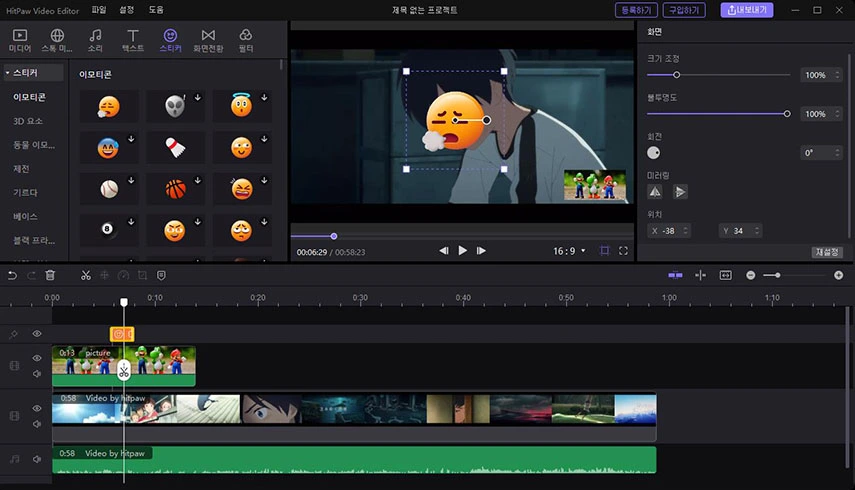Image resolution: width=855 pixels, height=490 pixels.
Task: Collapse the 스티커 category tree
Action: click(x=8, y=72)
